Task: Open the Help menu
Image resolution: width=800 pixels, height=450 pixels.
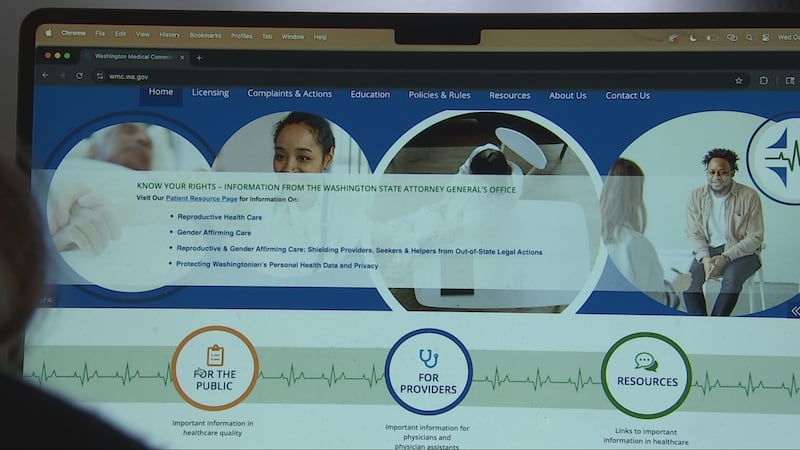Action: [x=320, y=37]
